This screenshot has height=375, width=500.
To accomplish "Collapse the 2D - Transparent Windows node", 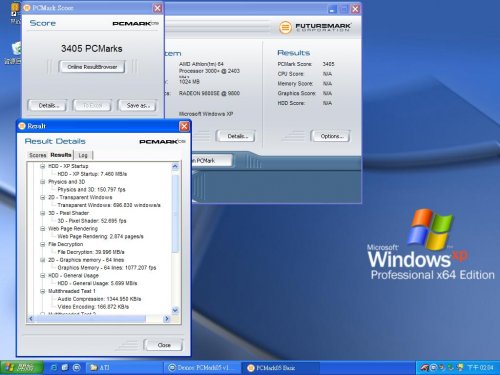I will tap(43, 197).
